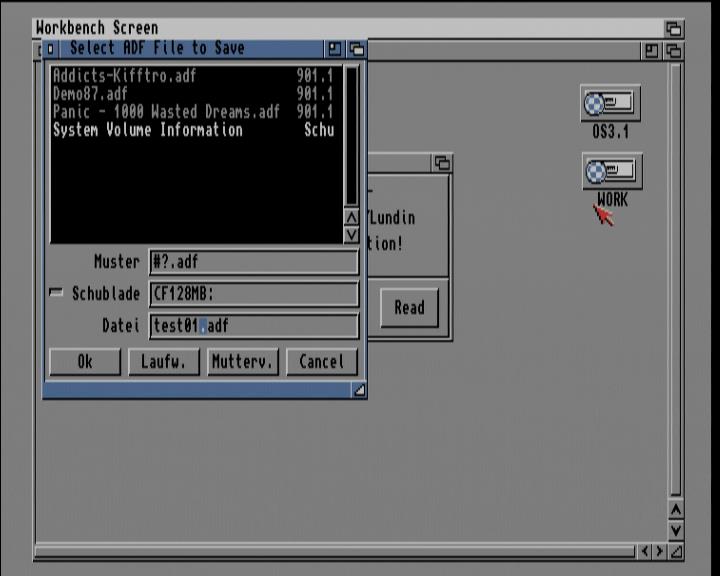The height and width of the screenshot is (576, 720).
Task: Click the Read button in background window
Action: [410, 308]
